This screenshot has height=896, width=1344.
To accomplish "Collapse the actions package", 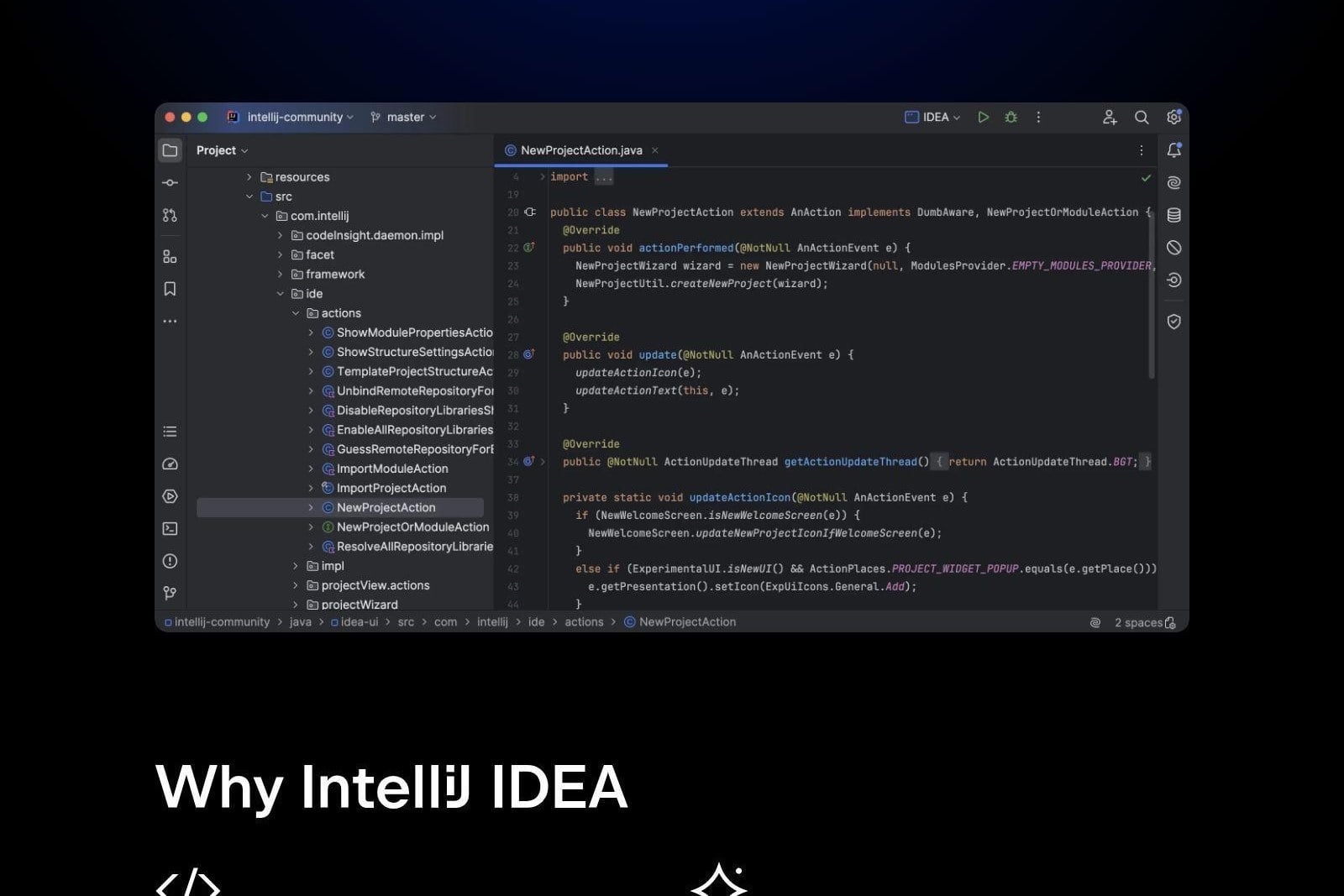I will [295, 313].
